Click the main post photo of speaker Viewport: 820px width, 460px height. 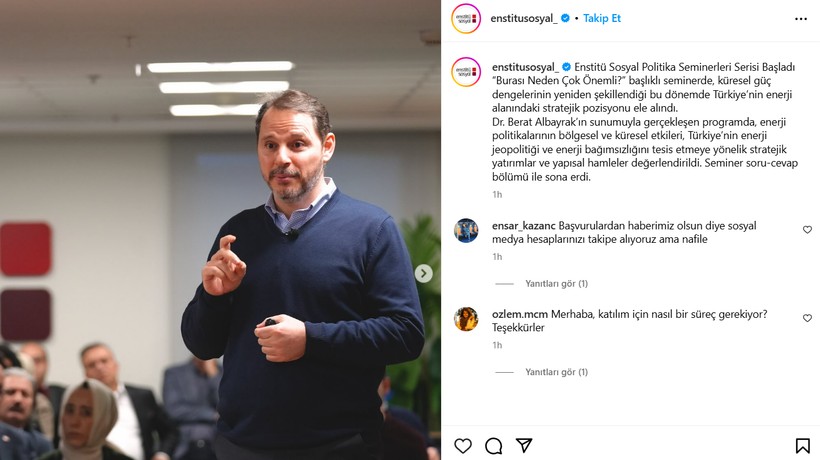pyautogui.click(x=220, y=230)
